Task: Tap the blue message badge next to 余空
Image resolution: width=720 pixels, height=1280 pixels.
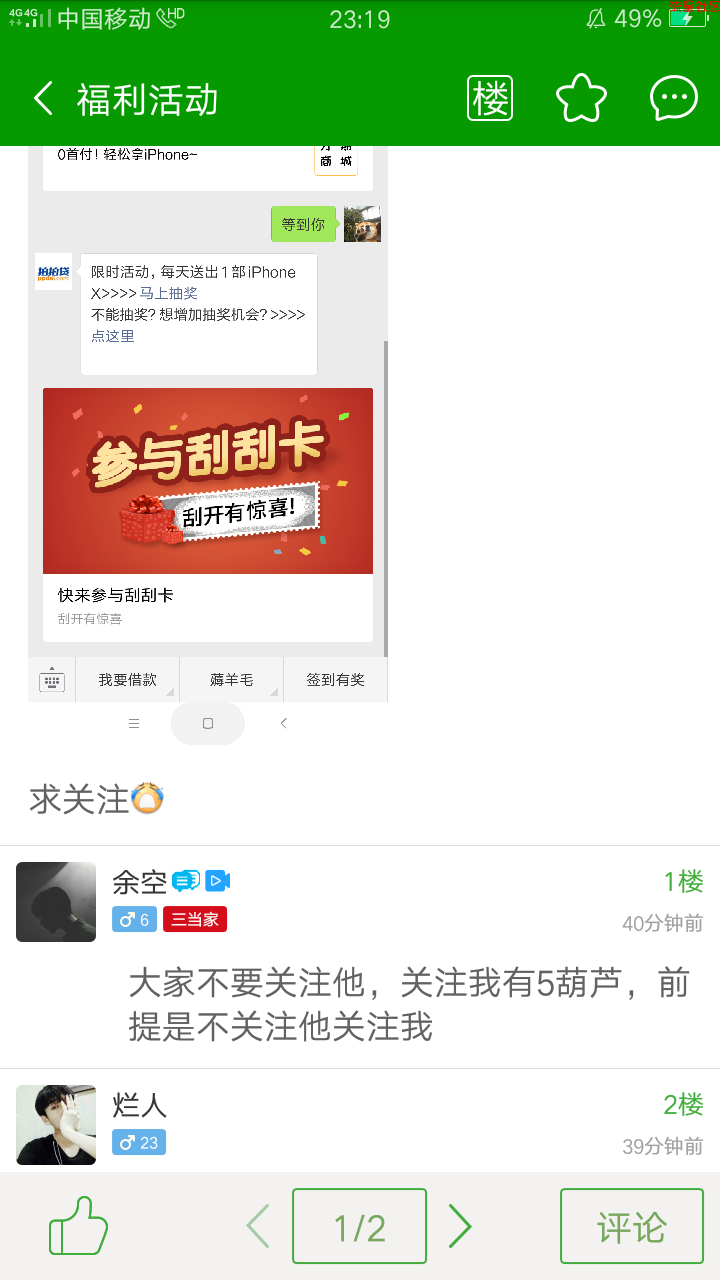Action: point(186,881)
